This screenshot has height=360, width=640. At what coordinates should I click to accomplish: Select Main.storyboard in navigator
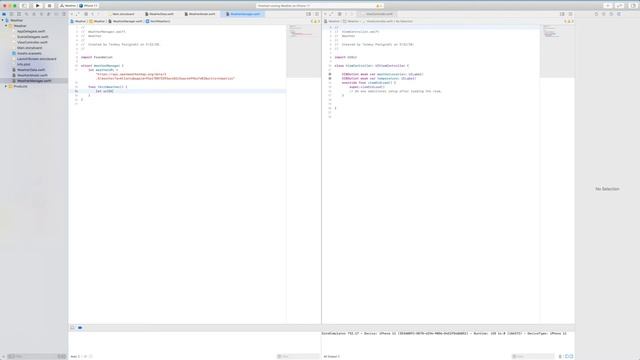(x=29, y=48)
